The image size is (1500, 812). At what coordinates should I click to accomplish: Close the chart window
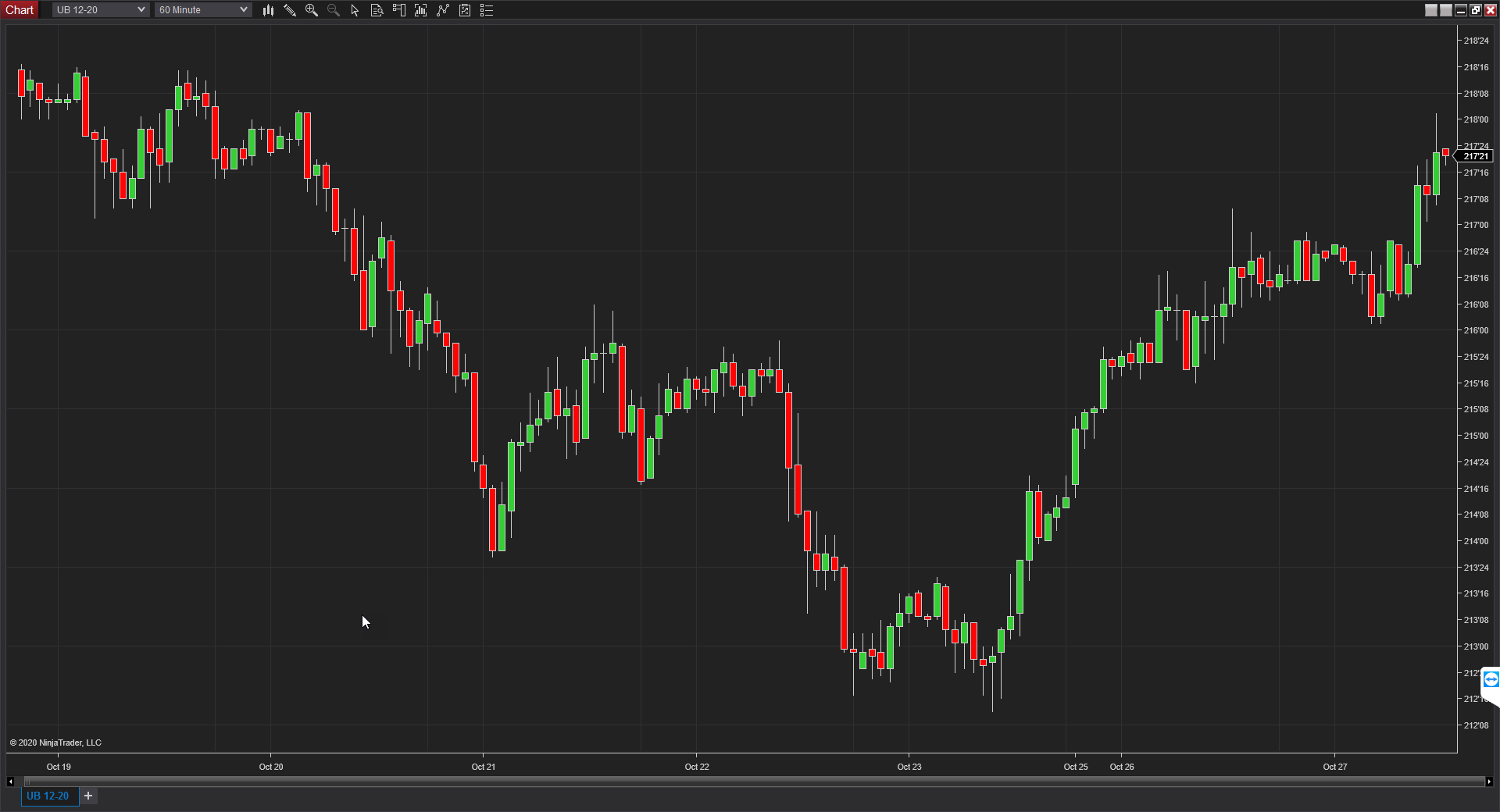tap(1491, 10)
